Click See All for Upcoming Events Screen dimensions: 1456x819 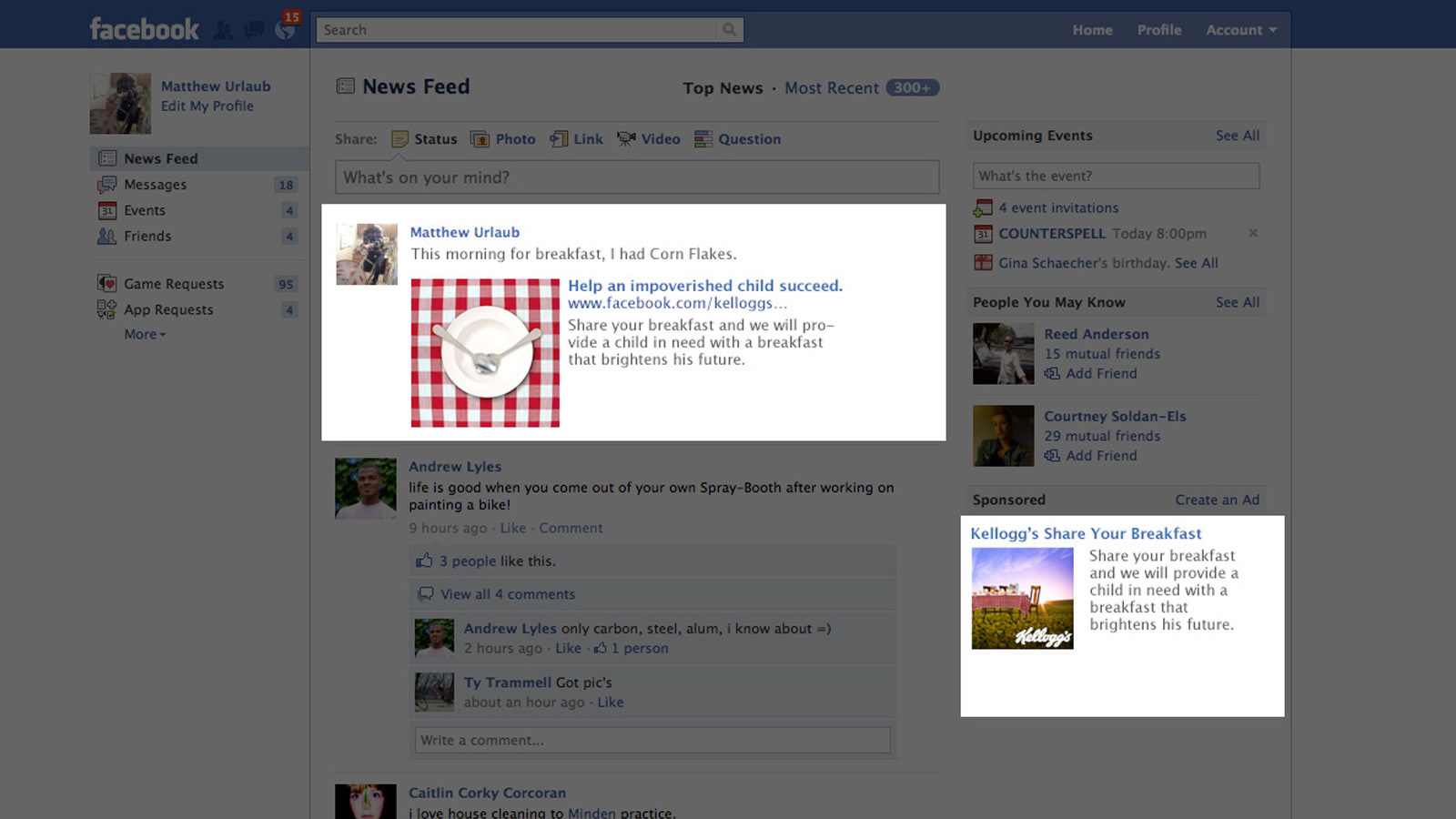tap(1238, 136)
